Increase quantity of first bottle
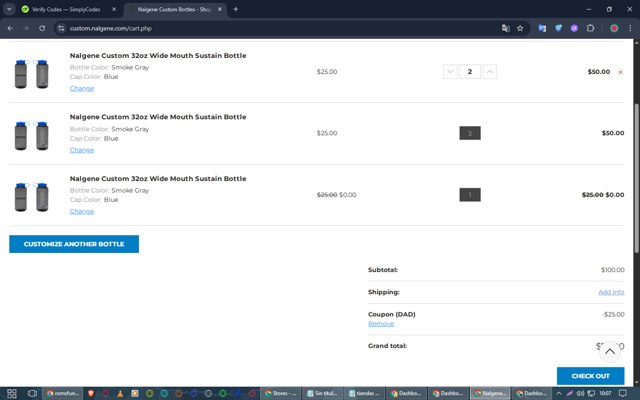Image resolution: width=640 pixels, height=400 pixels. coord(490,72)
